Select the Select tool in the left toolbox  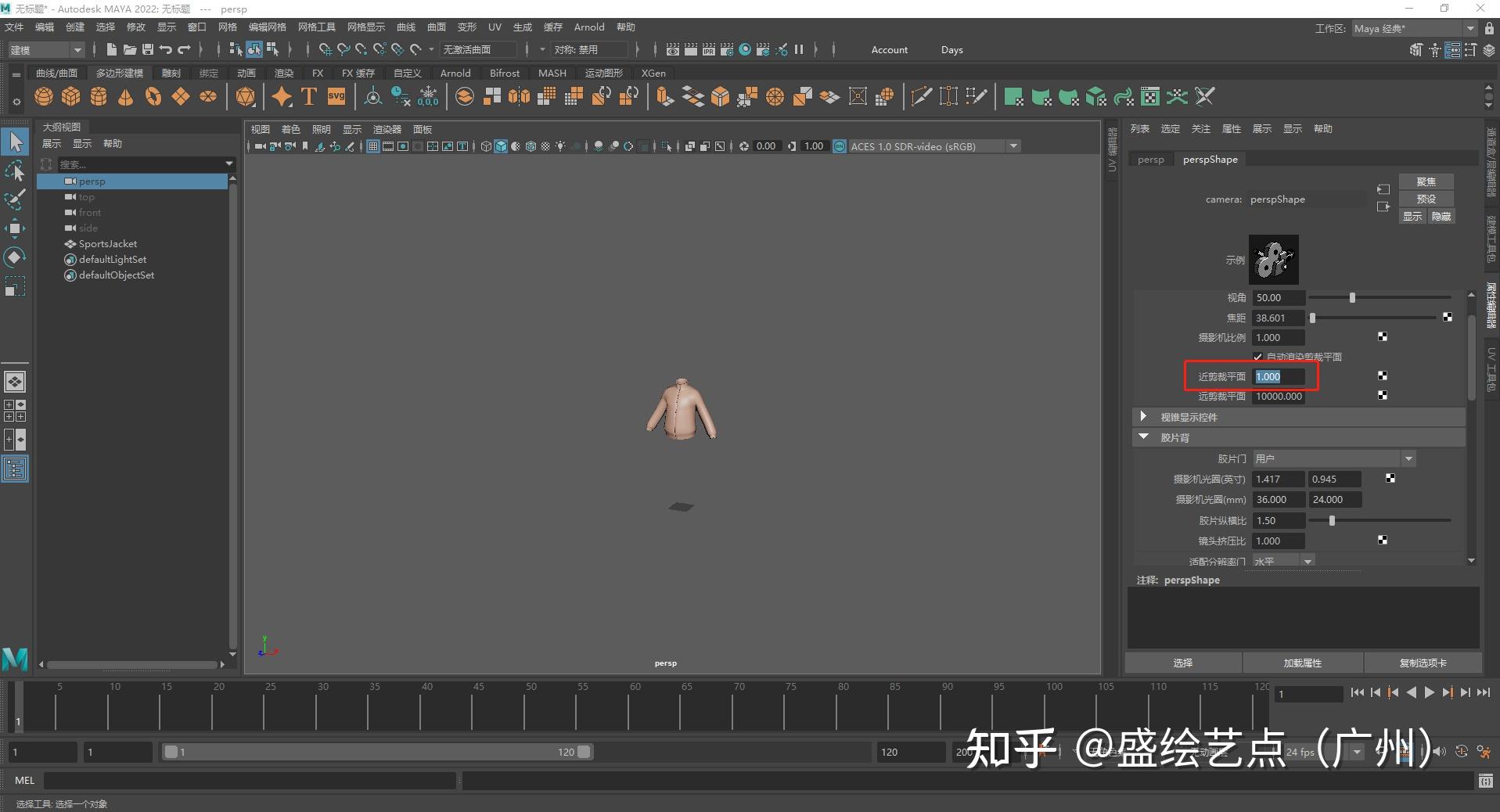point(15,142)
